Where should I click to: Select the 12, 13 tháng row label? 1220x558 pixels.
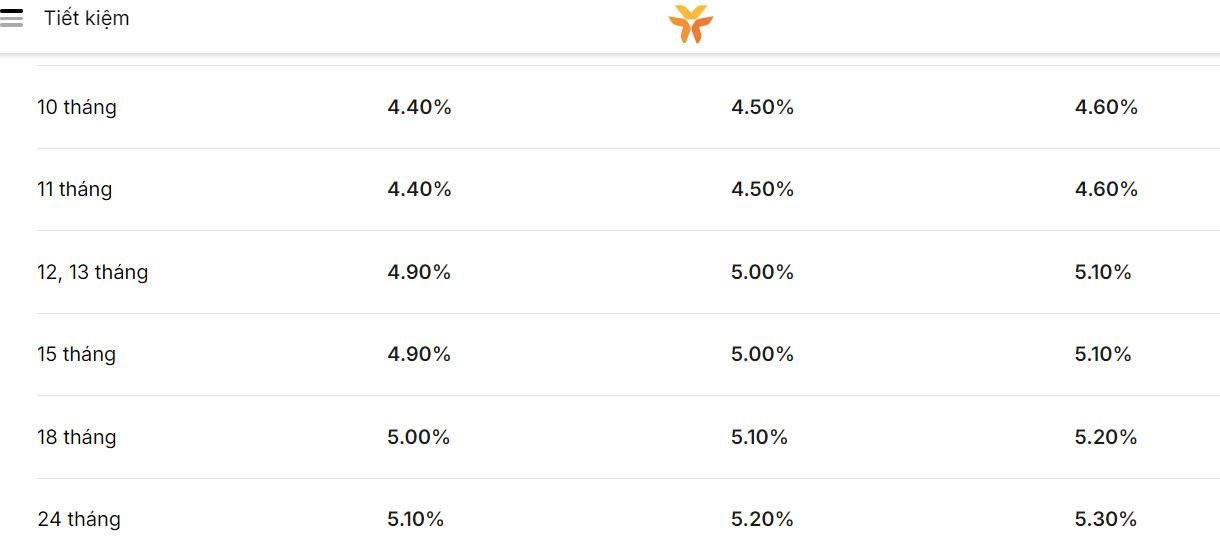point(93,272)
